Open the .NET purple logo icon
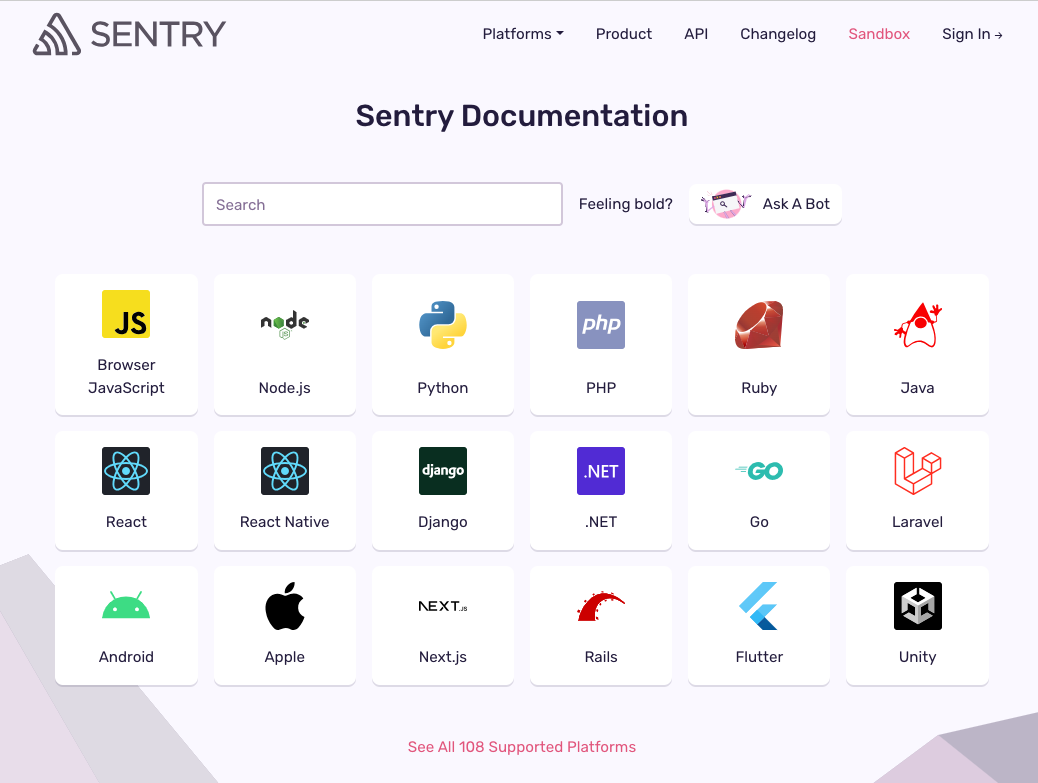The image size is (1038, 783). (601, 471)
